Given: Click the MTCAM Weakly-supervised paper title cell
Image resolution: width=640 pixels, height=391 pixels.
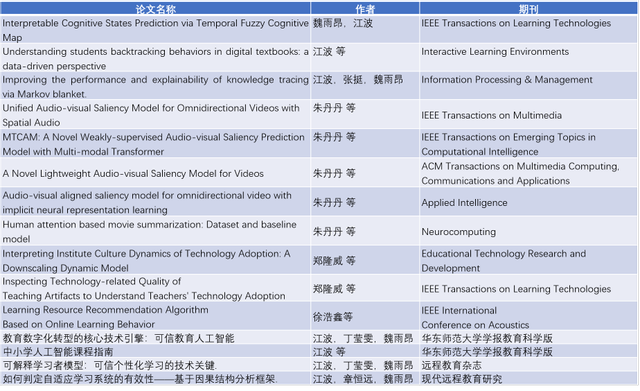Looking at the screenshot, I should tap(155, 144).
